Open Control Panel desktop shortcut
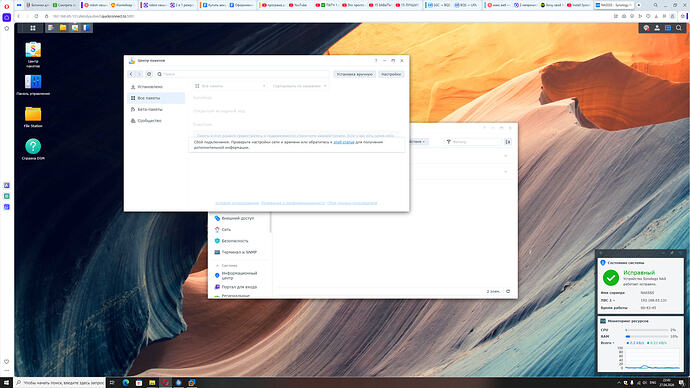This screenshot has height=388, width=690. (x=33, y=85)
